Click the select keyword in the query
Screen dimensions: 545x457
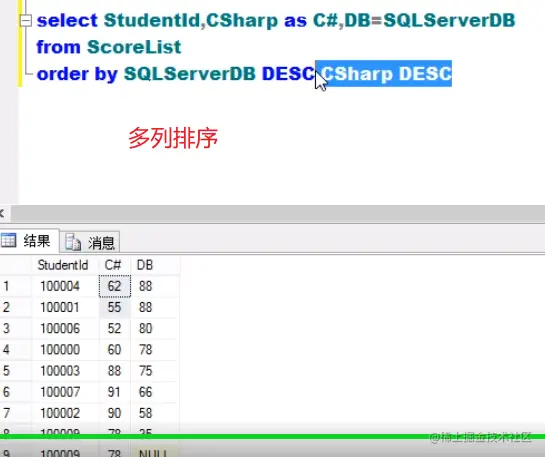click(x=67, y=20)
